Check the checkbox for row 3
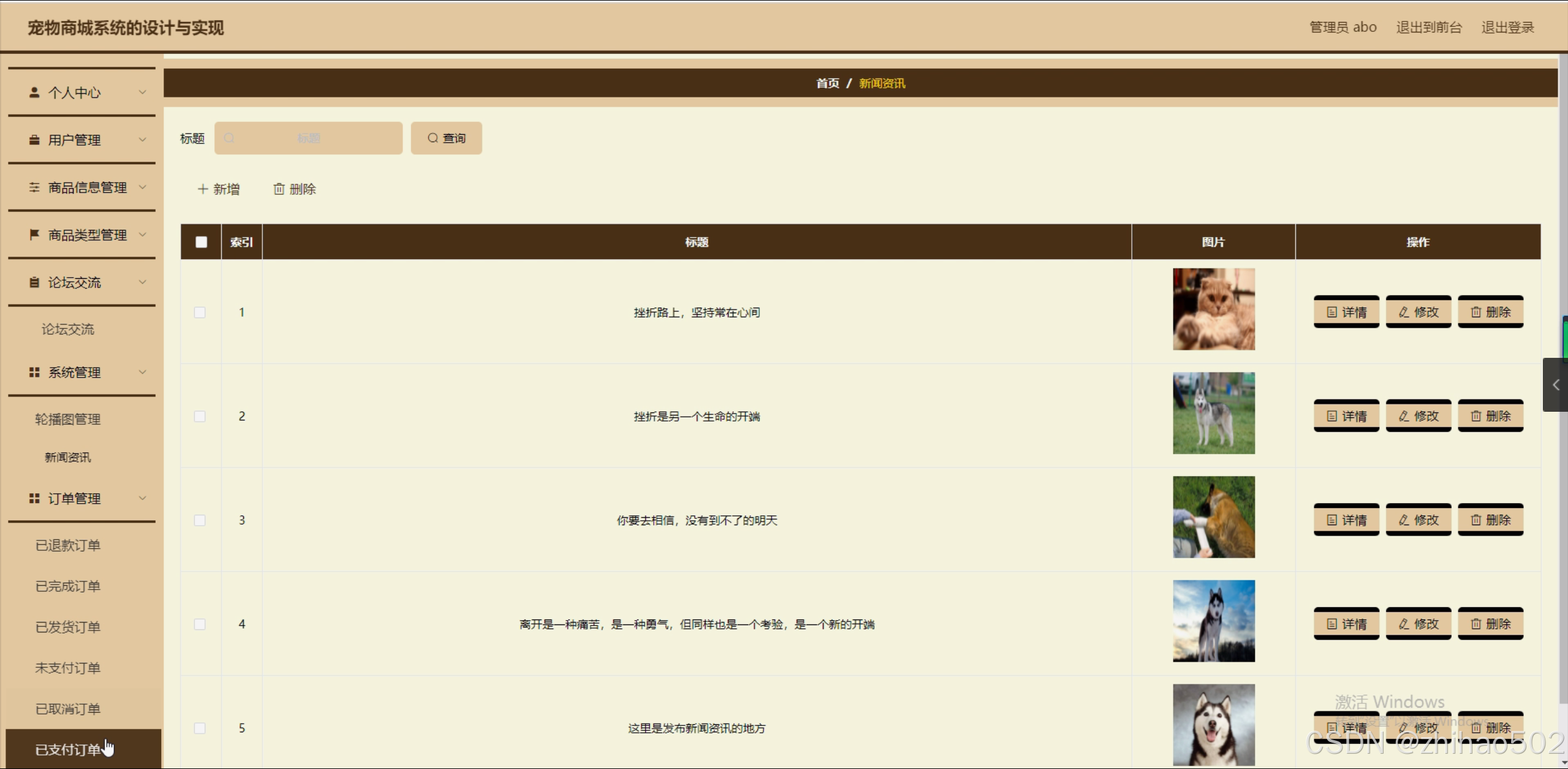 pyautogui.click(x=200, y=520)
